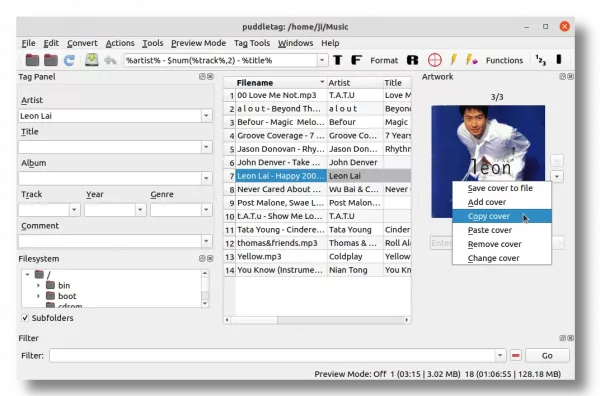600x396 pixels.
Task: Open the Actions menu
Action: [120, 43]
